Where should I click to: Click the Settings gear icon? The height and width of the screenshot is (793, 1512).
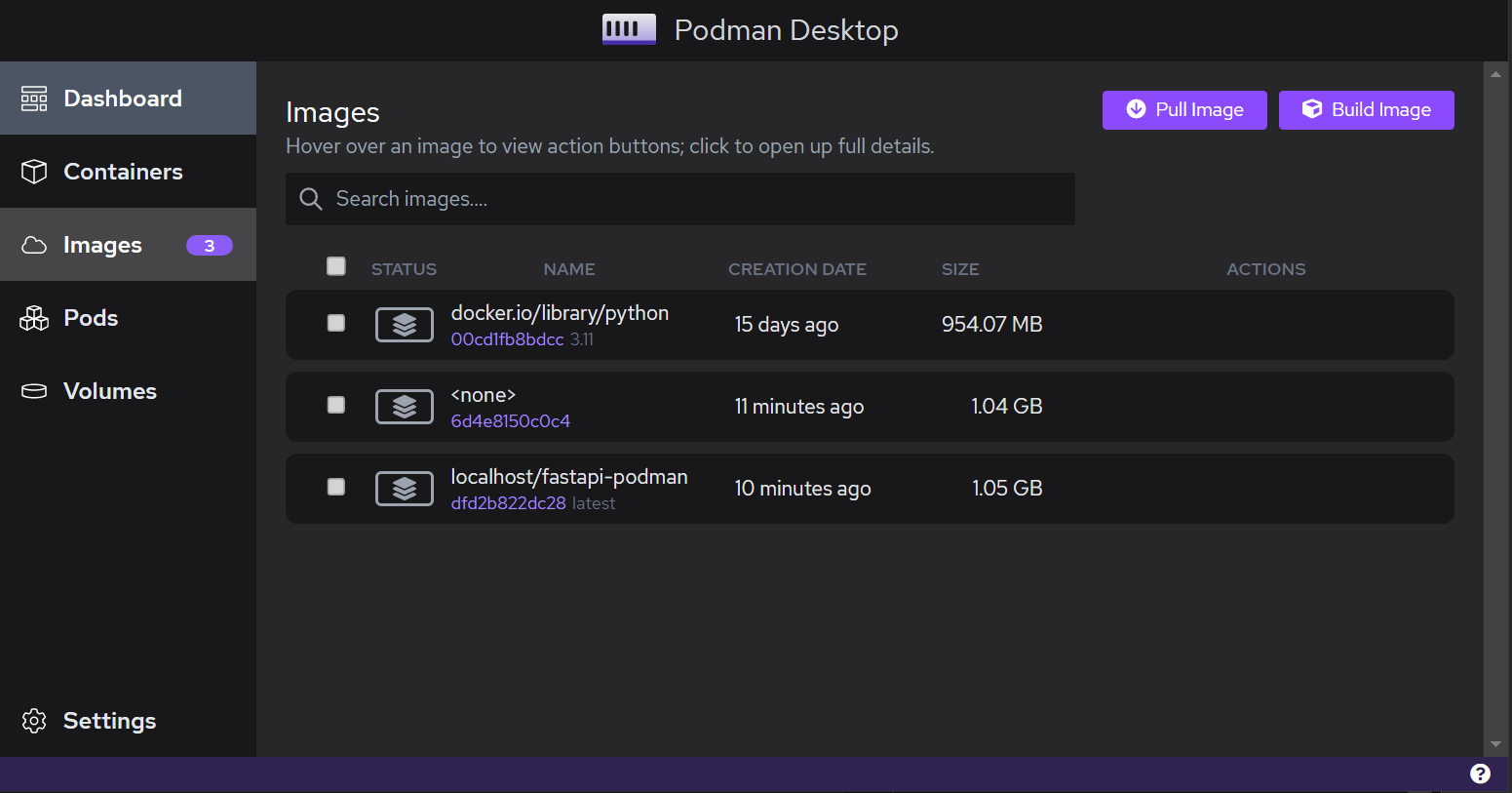pos(34,721)
